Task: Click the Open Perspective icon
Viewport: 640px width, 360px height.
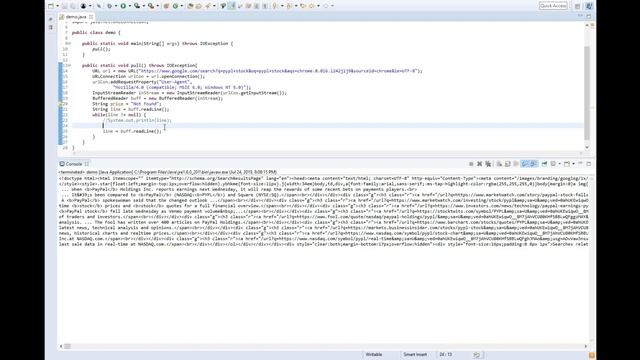Action: tap(578, 6)
